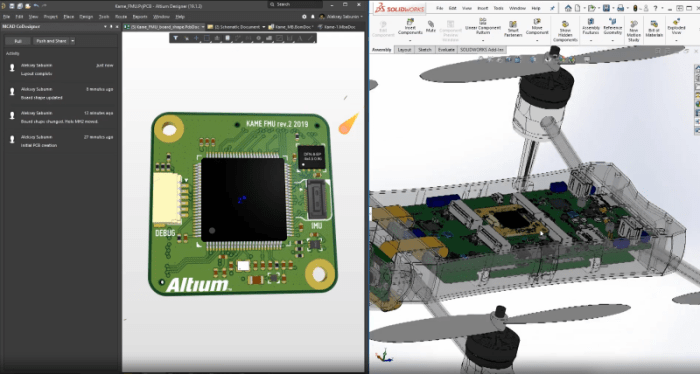This screenshot has width=700, height=374.
Task: Switch to SOLIDWORKS Add-Ins tab
Action: tap(482, 50)
